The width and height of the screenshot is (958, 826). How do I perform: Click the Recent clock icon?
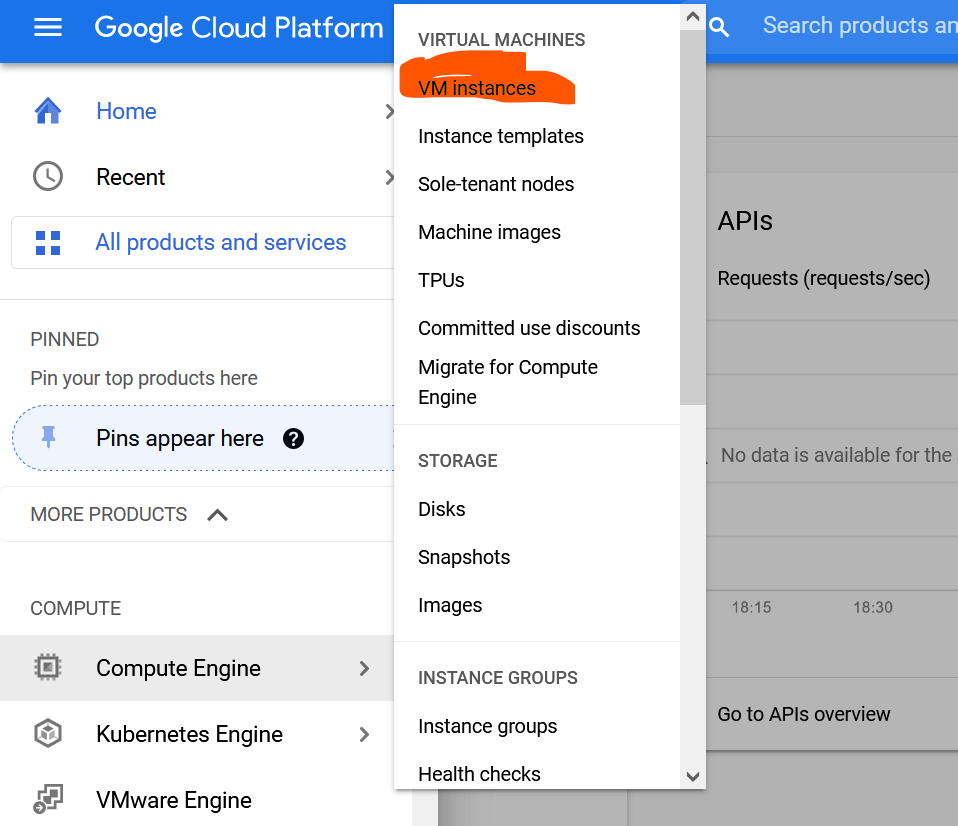[48, 177]
